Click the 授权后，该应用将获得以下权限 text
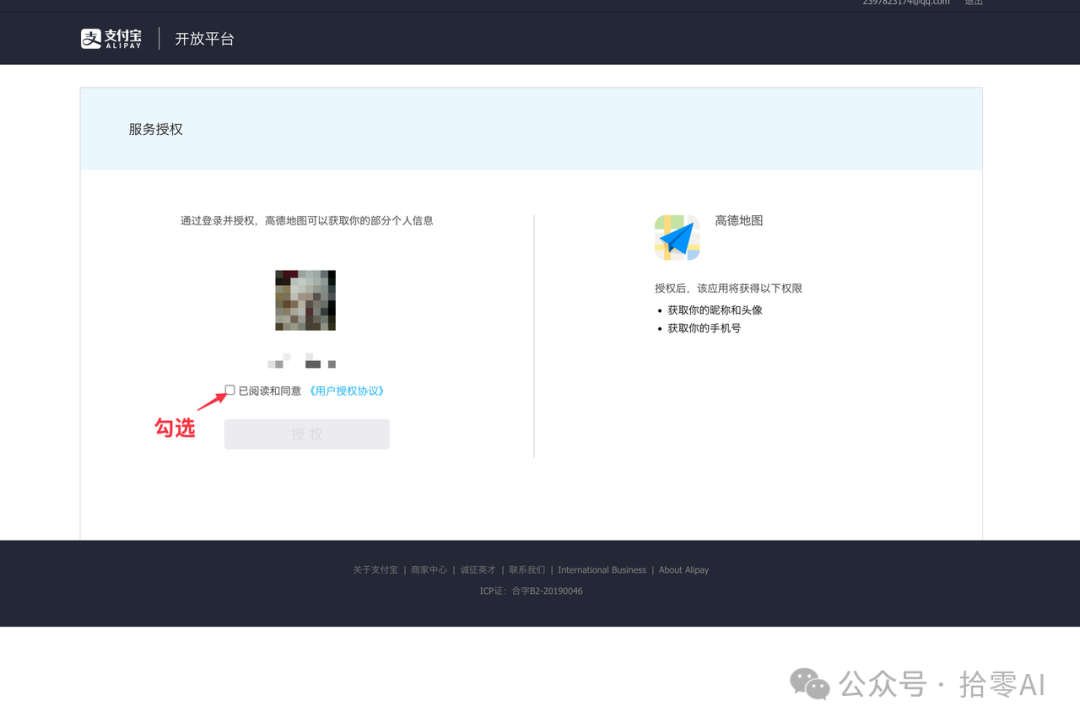This screenshot has width=1080, height=728. [728, 288]
